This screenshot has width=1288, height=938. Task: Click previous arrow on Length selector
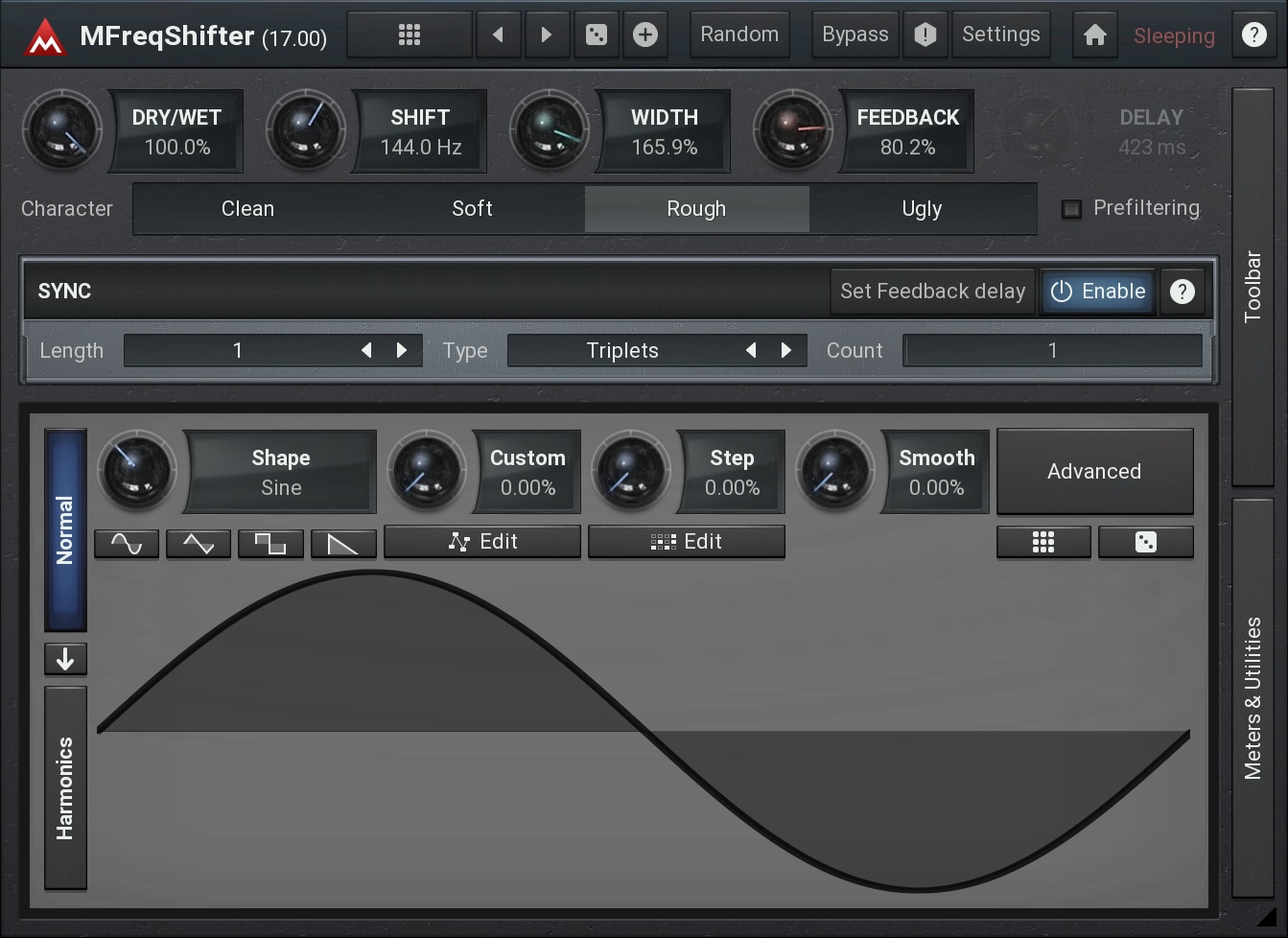[366, 351]
